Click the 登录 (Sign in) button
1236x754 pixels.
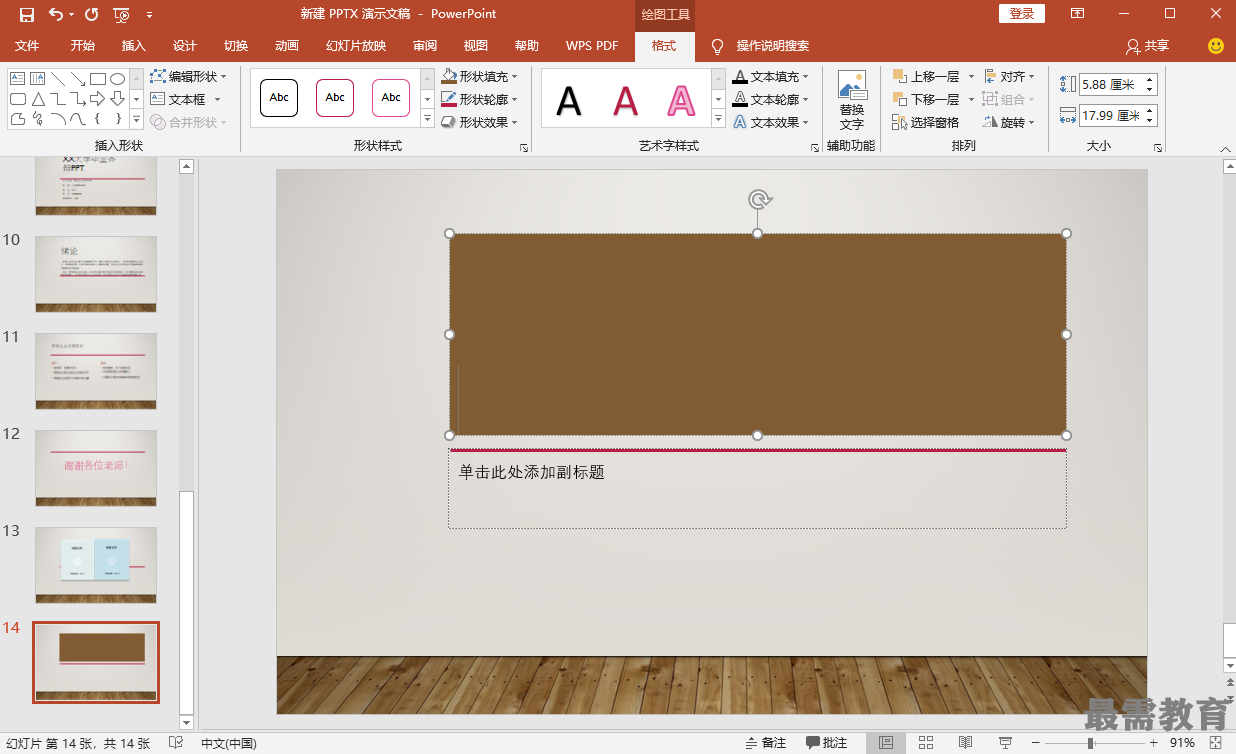pyautogui.click(x=1022, y=14)
